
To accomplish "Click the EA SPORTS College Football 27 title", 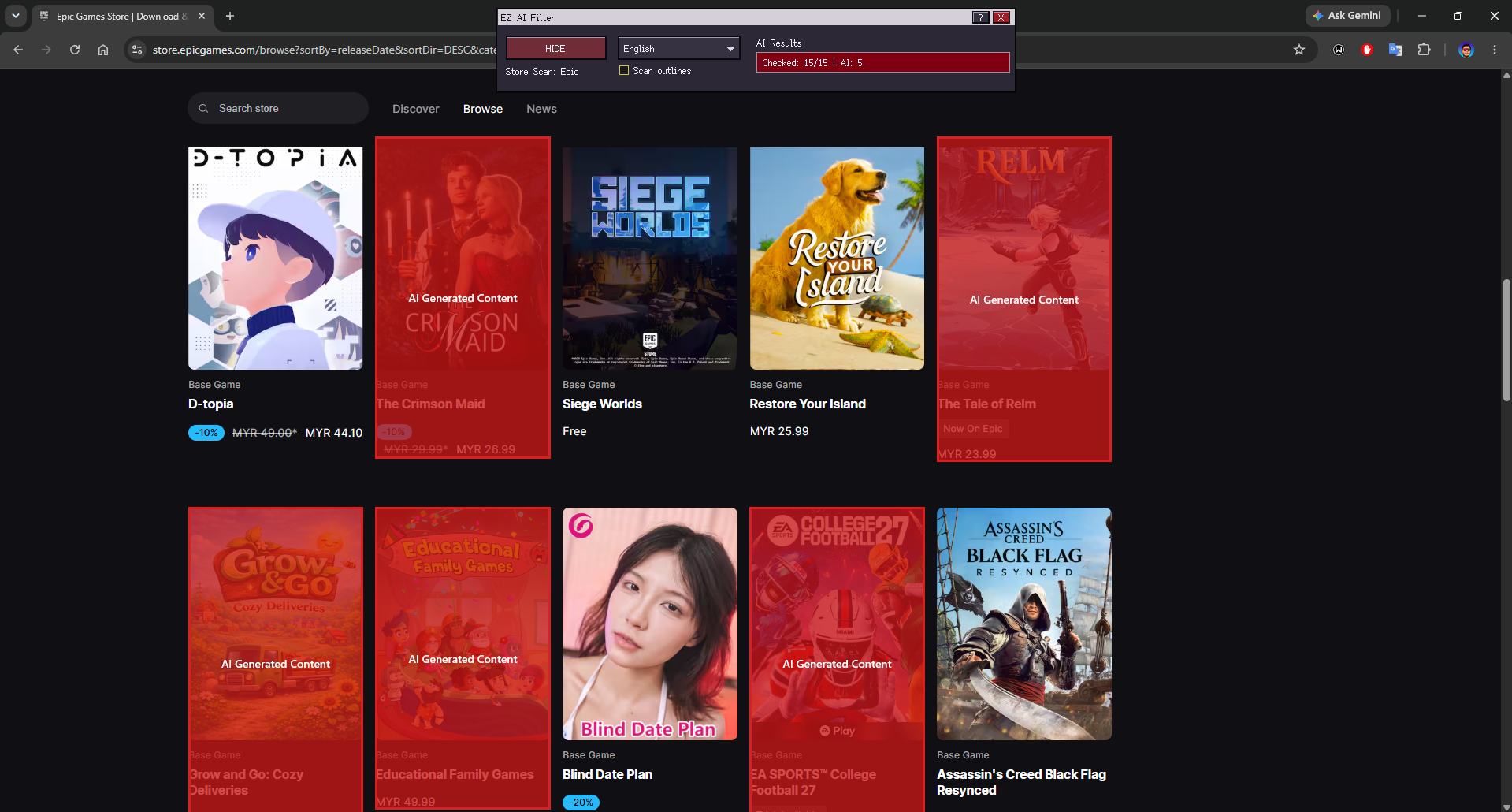I will (813, 782).
